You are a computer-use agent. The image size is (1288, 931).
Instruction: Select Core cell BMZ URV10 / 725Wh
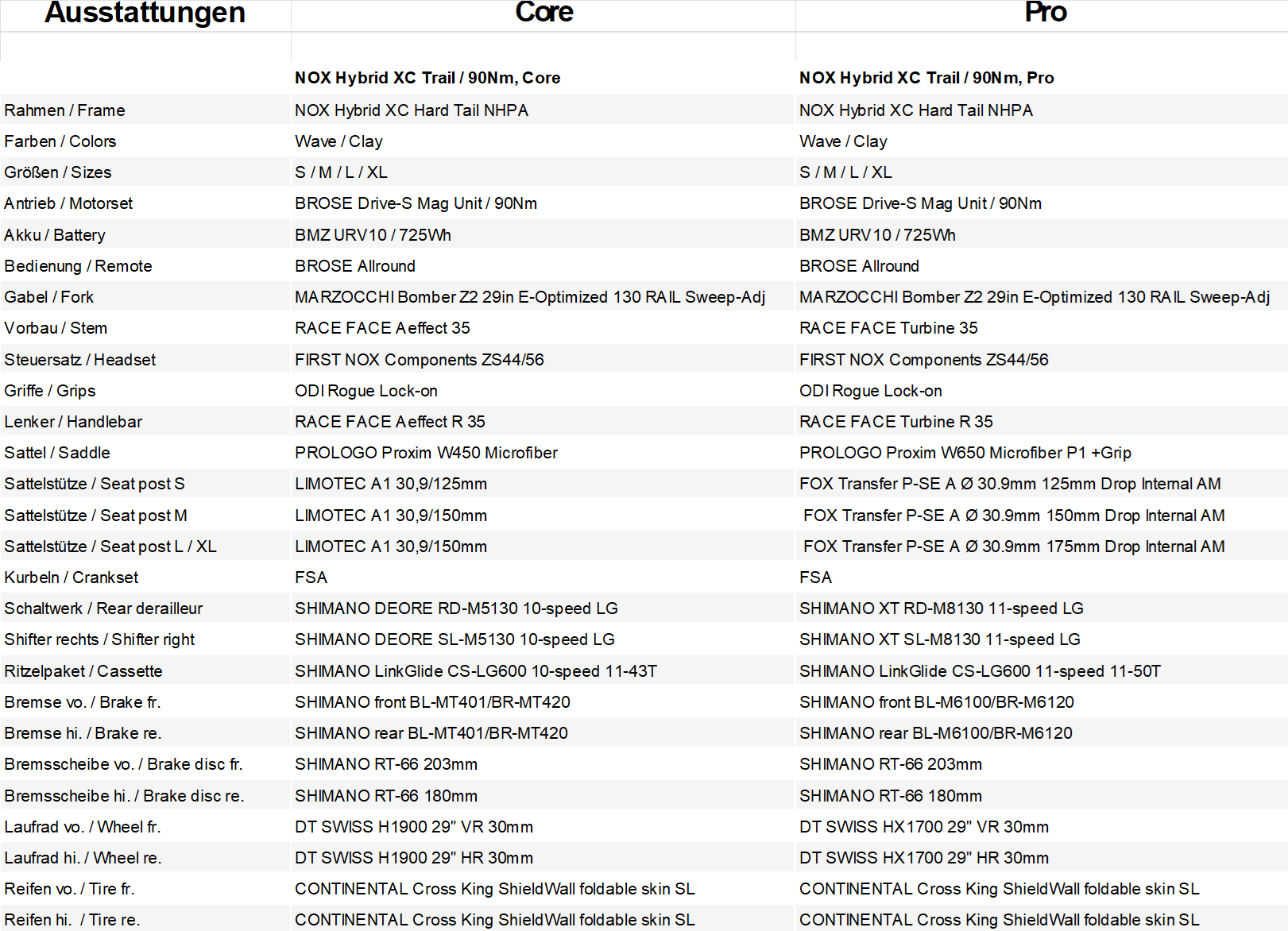pos(373,235)
